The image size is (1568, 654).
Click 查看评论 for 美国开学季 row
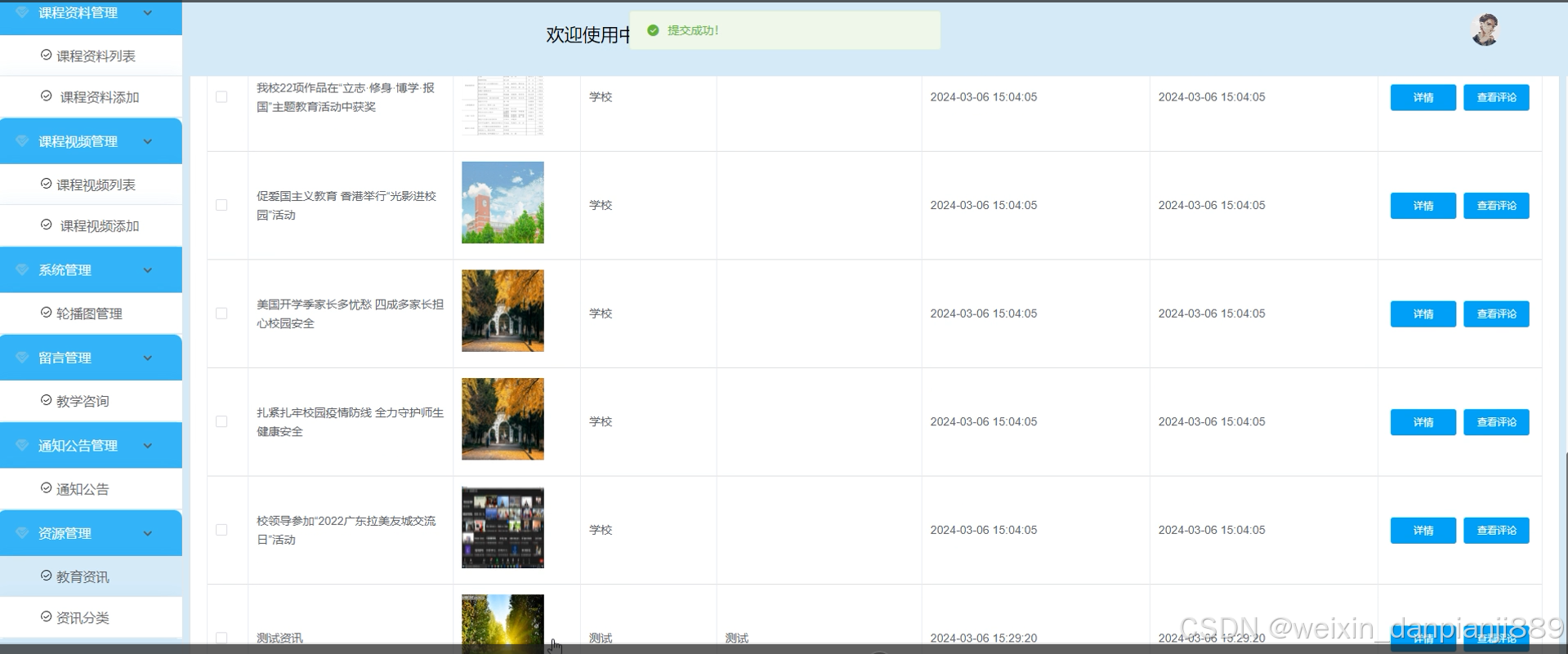[x=1496, y=314]
